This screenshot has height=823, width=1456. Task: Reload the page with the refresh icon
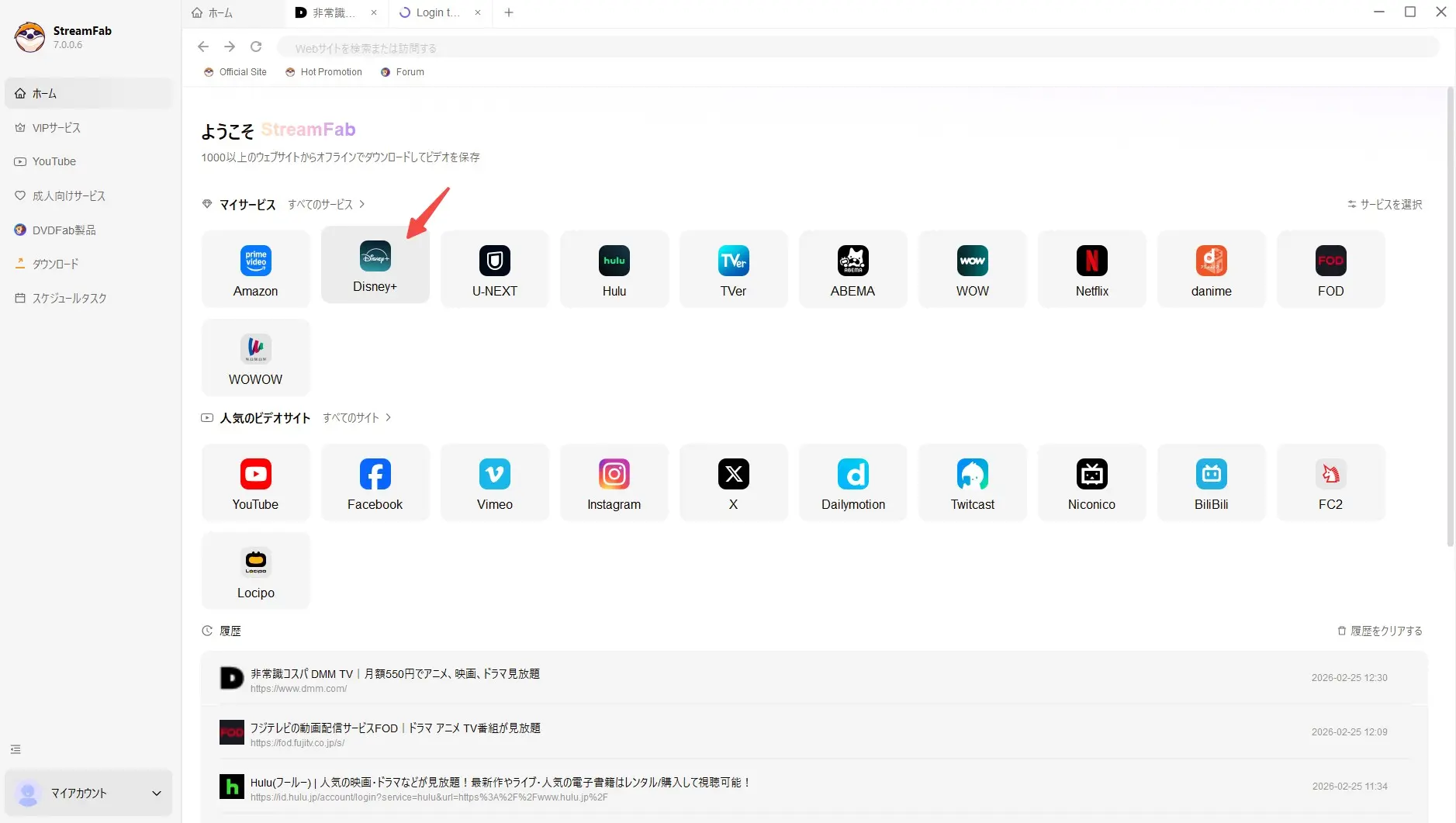(x=256, y=47)
